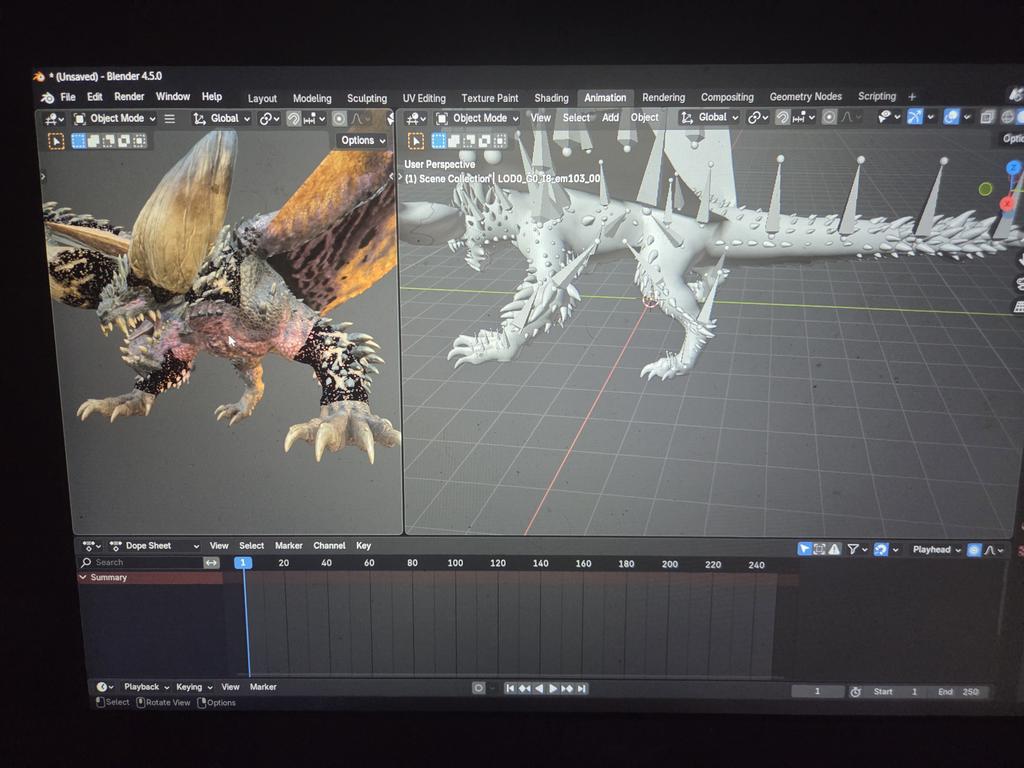The height and width of the screenshot is (768, 1024).
Task: Toggle proportional editing in right viewport
Action: [x=829, y=118]
